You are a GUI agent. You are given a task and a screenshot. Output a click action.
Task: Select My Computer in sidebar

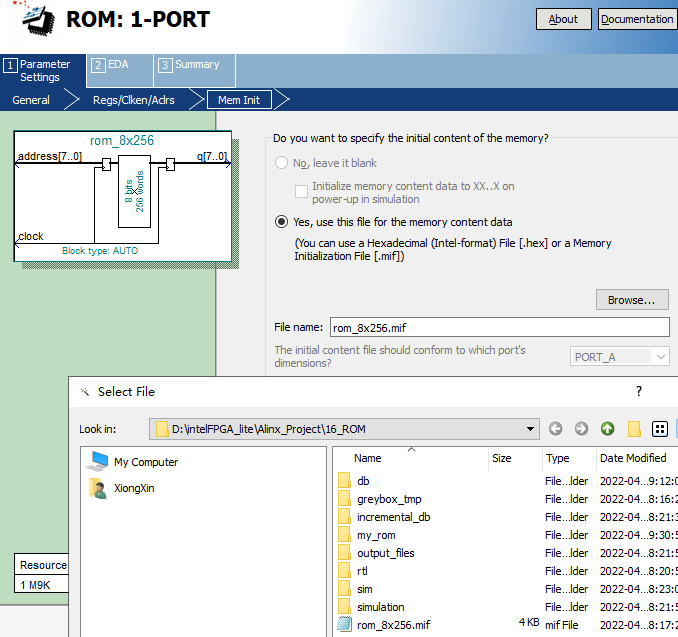(x=146, y=462)
